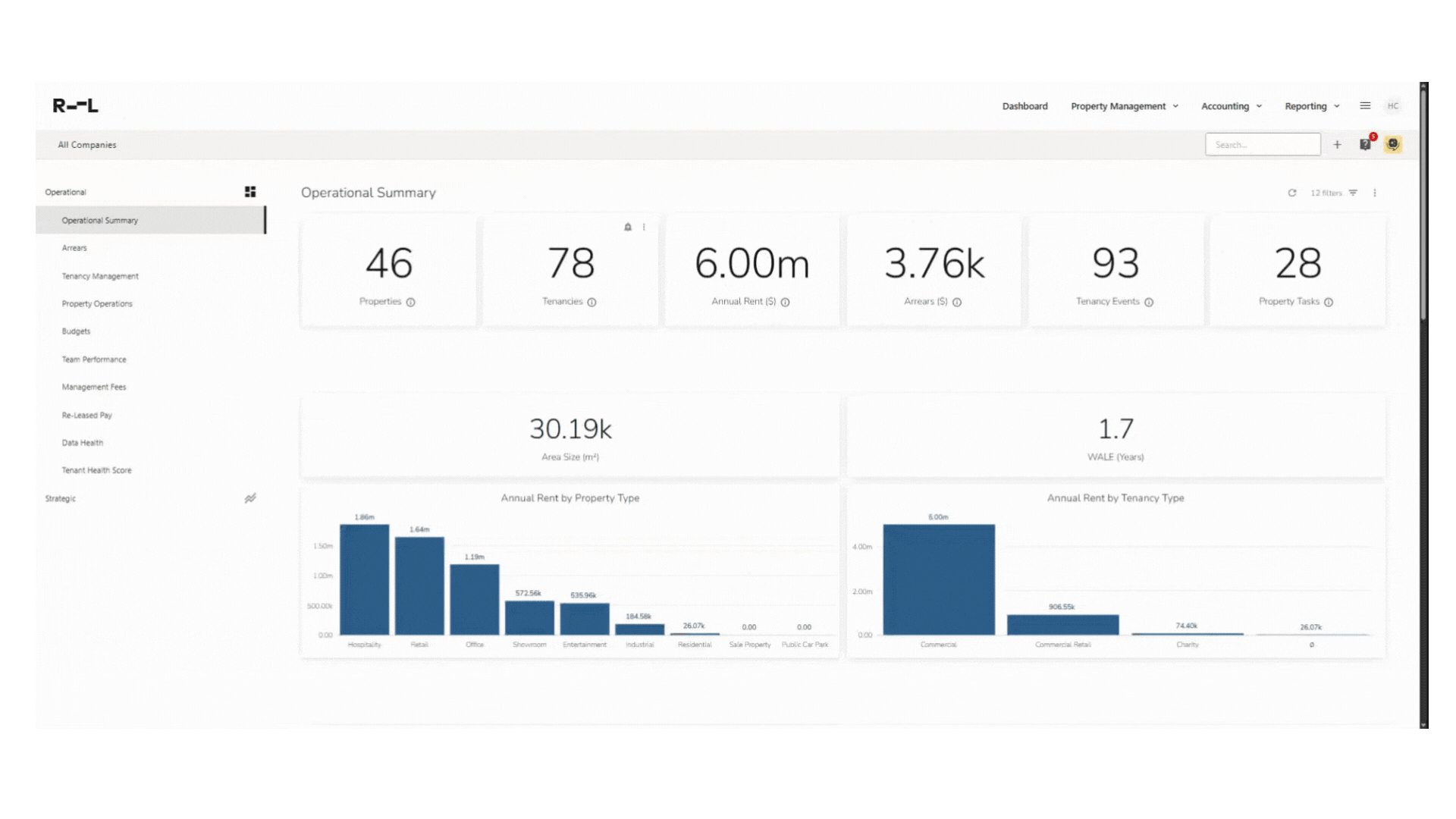Expand the Reporting dropdown

point(1311,106)
